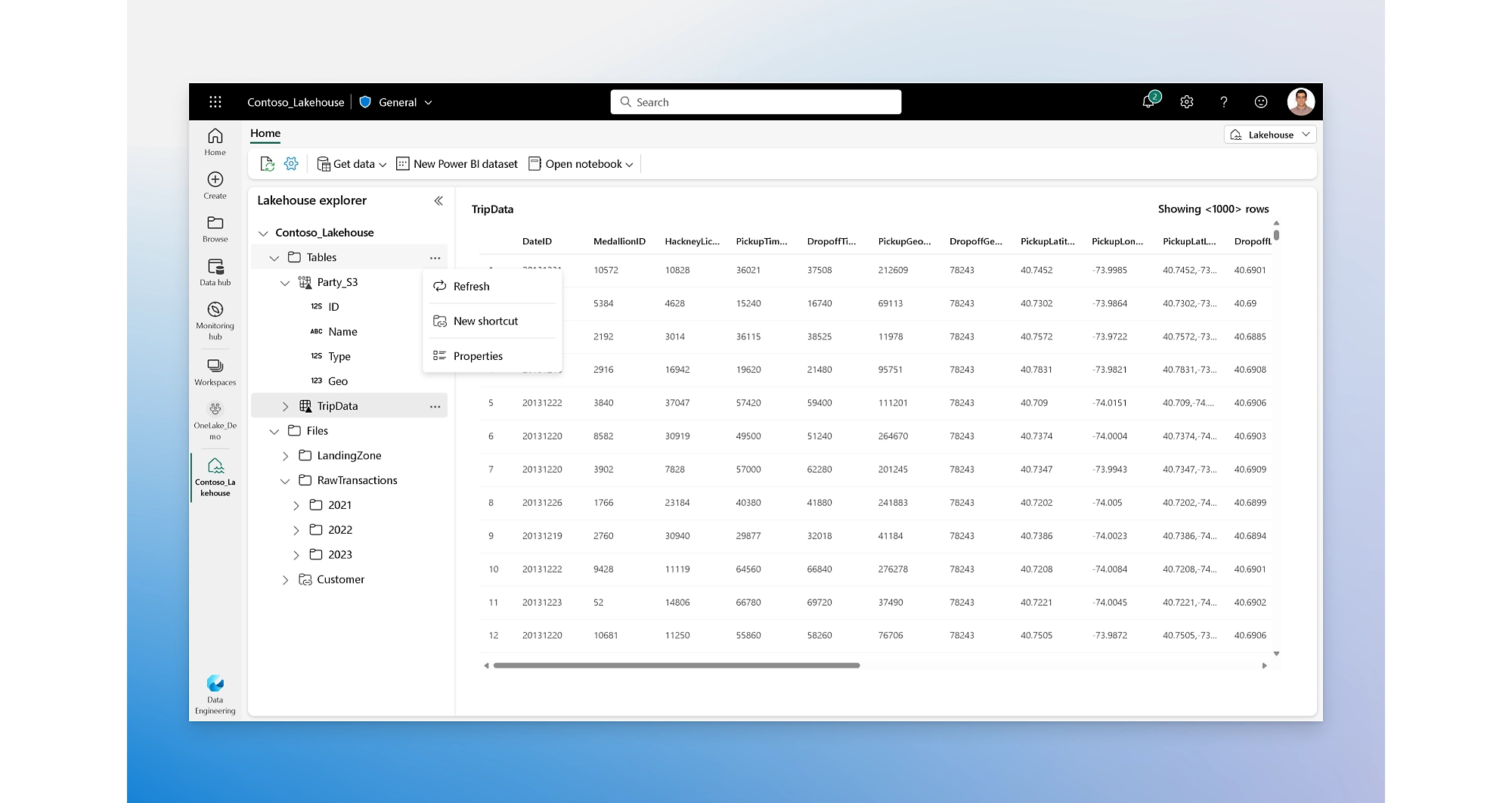Viewport: 1512px width, 803px height.
Task: Choose Properties from the context menu
Action: pyautogui.click(x=492, y=356)
